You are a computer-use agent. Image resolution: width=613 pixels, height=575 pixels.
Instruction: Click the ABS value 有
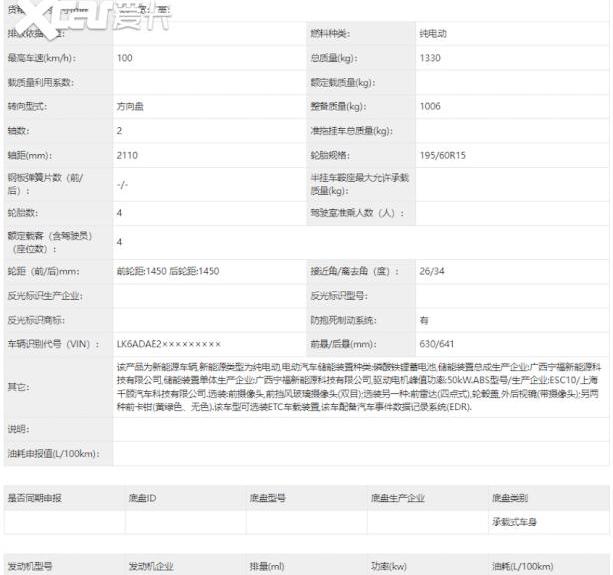424,320
